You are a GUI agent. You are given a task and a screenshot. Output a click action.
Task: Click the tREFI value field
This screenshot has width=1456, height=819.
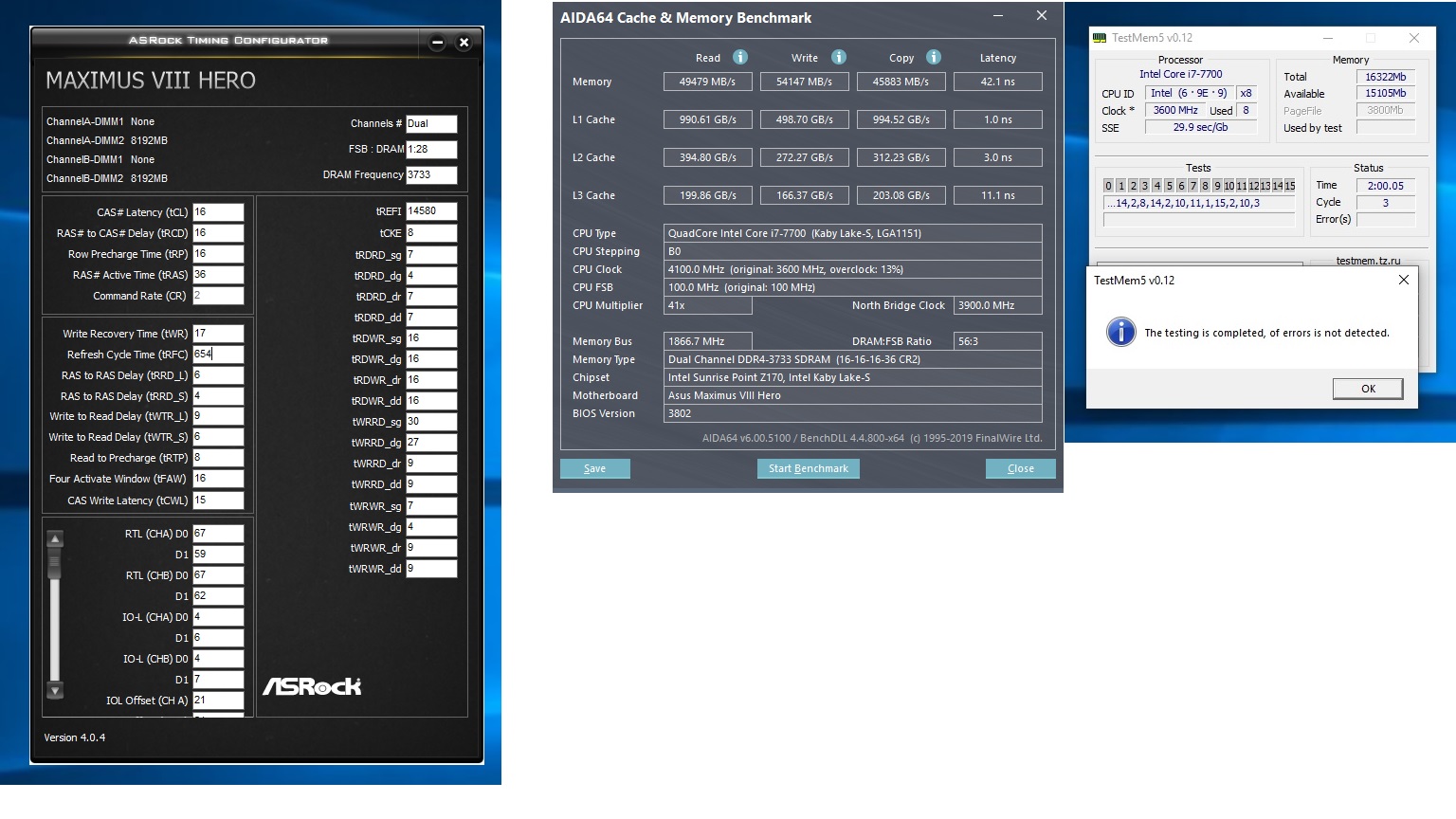tap(431, 211)
